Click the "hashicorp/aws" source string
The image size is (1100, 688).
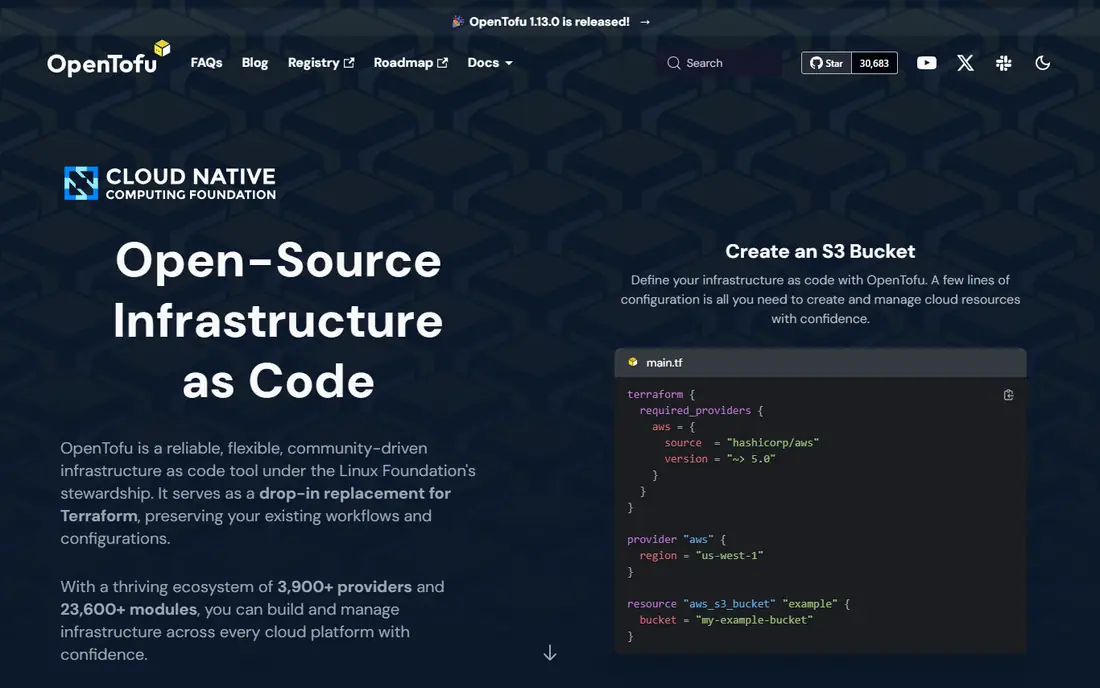772,443
